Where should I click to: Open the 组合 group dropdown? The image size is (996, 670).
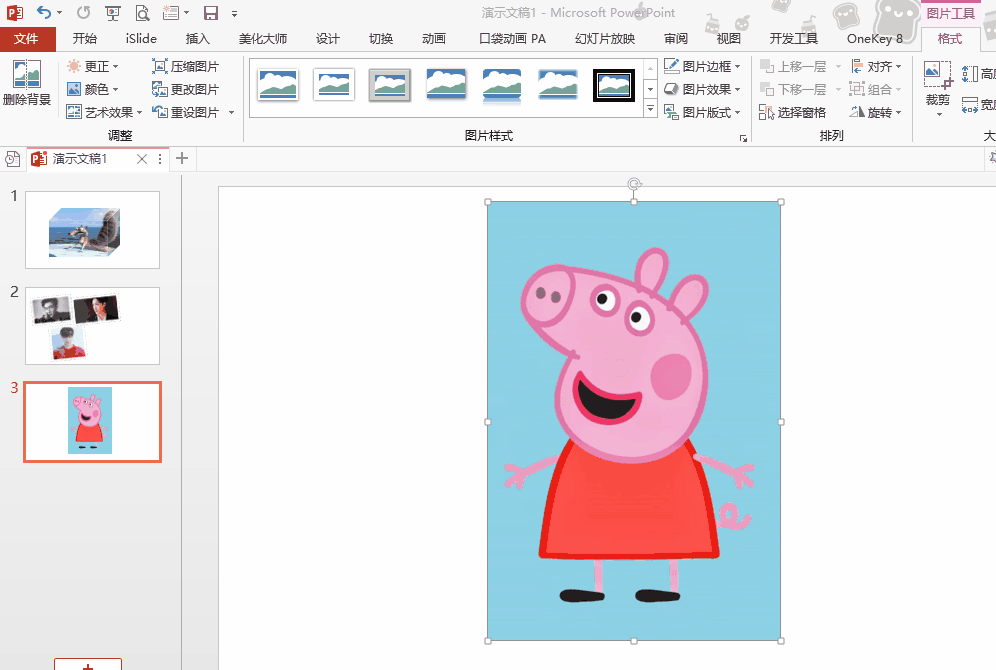(x=876, y=90)
